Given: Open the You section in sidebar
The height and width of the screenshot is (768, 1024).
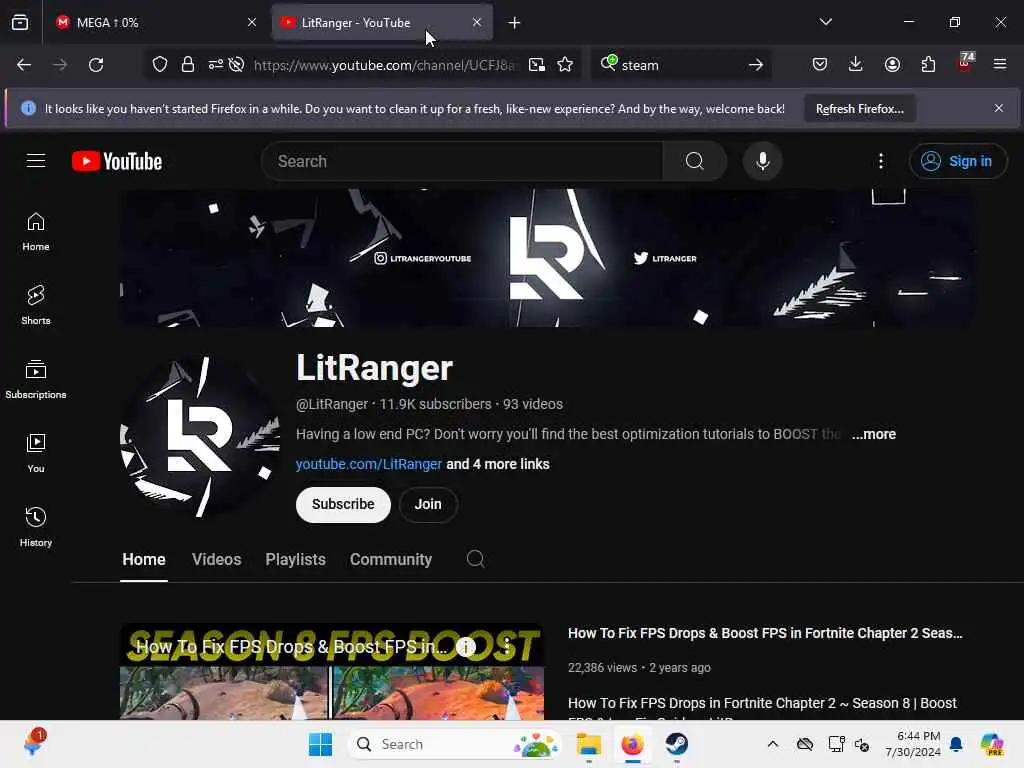Looking at the screenshot, I should click(x=36, y=453).
